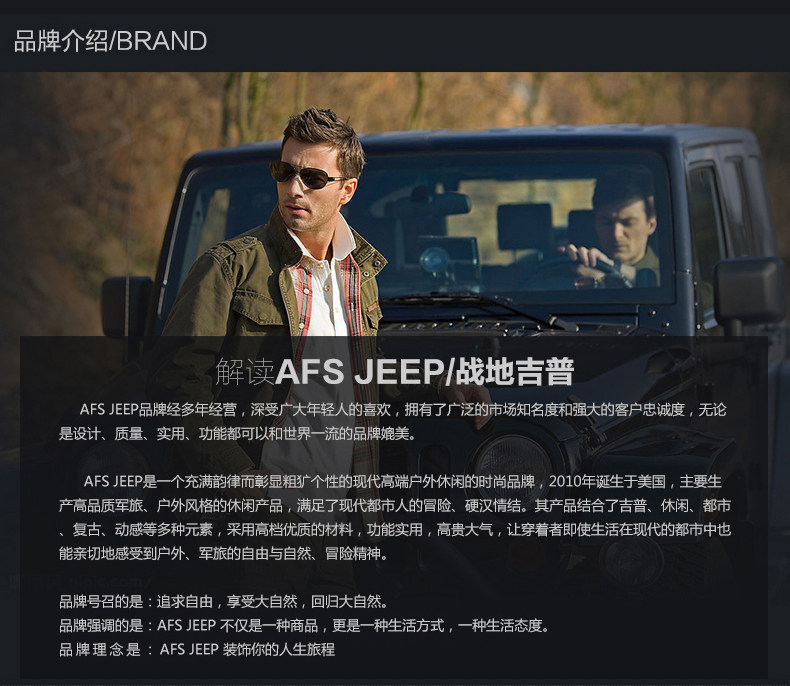Click the line 品牌强调的是 about 生活方式
The height and width of the screenshot is (686, 790).
[x=304, y=626]
